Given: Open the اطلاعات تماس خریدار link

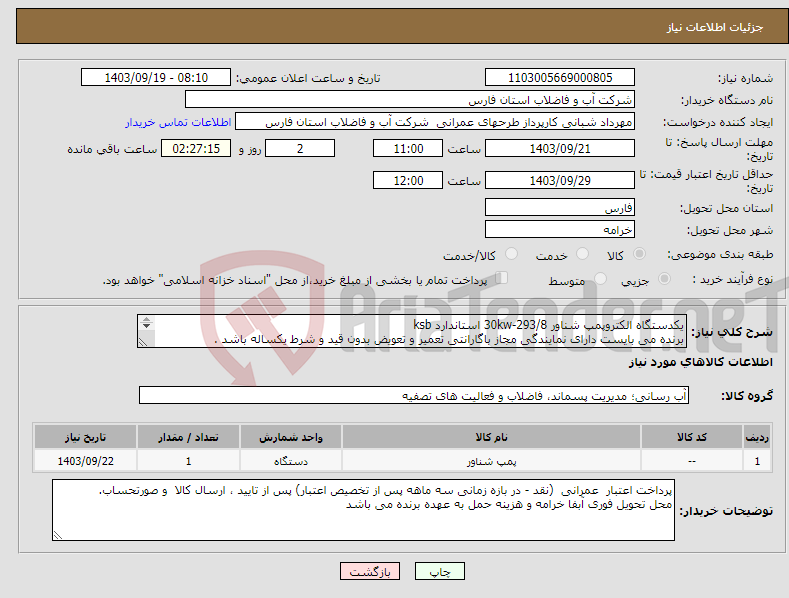Looking at the screenshot, I should (178, 122).
